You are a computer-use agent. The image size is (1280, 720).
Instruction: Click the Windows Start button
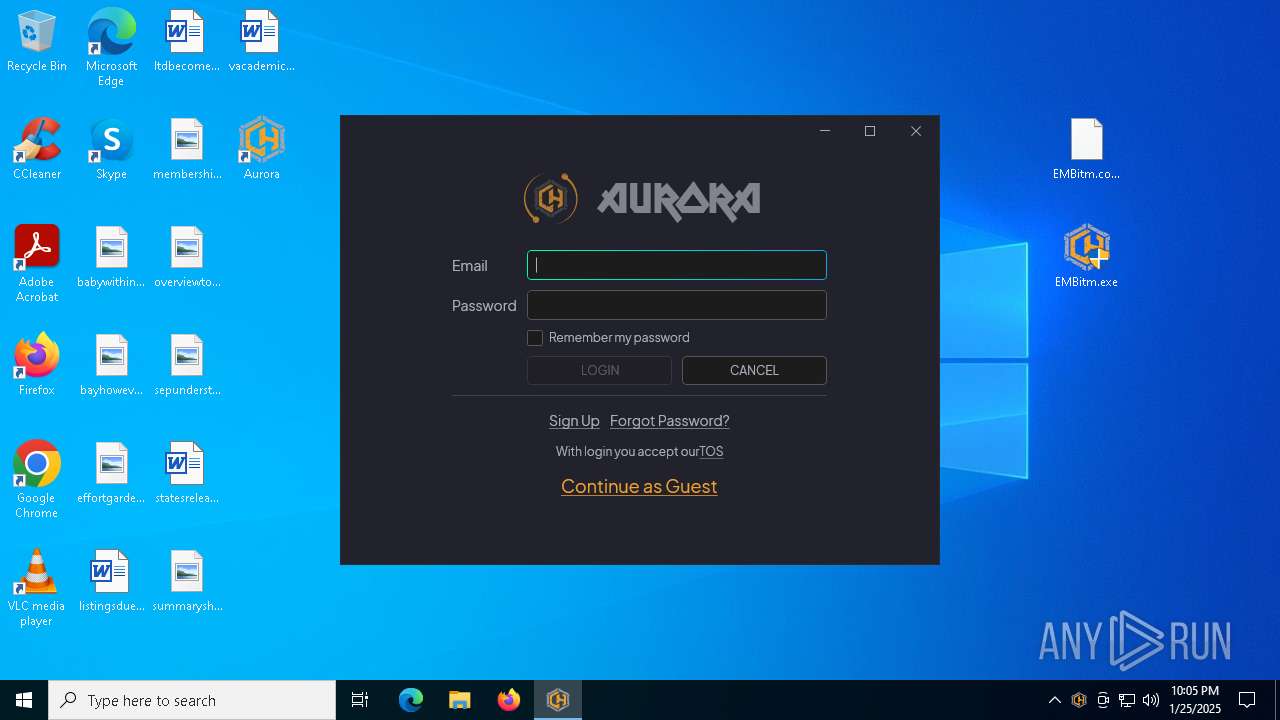pyautogui.click(x=24, y=700)
